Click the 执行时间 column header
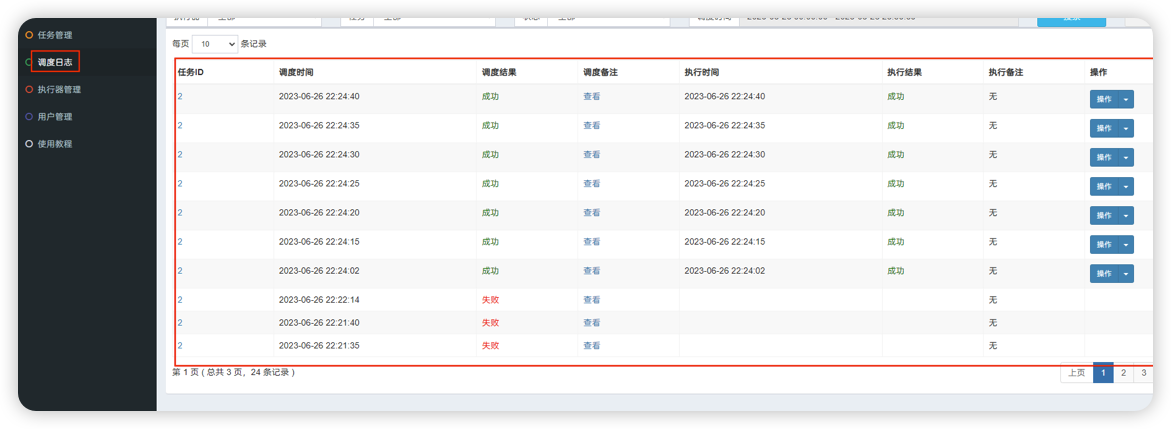Viewport: 1171px width, 429px height. pos(701,72)
